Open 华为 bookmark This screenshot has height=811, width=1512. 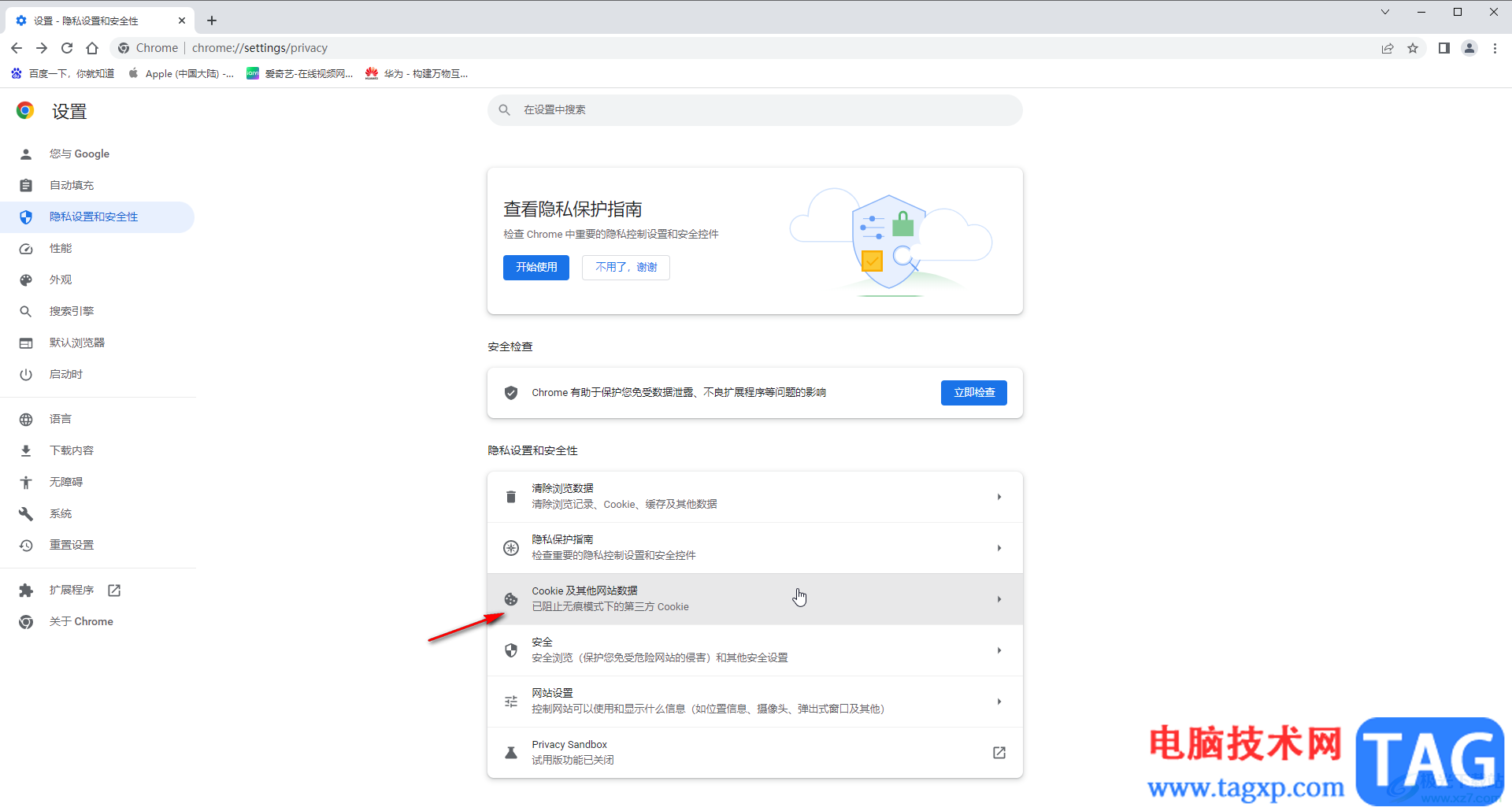click(x=417, y=73)
